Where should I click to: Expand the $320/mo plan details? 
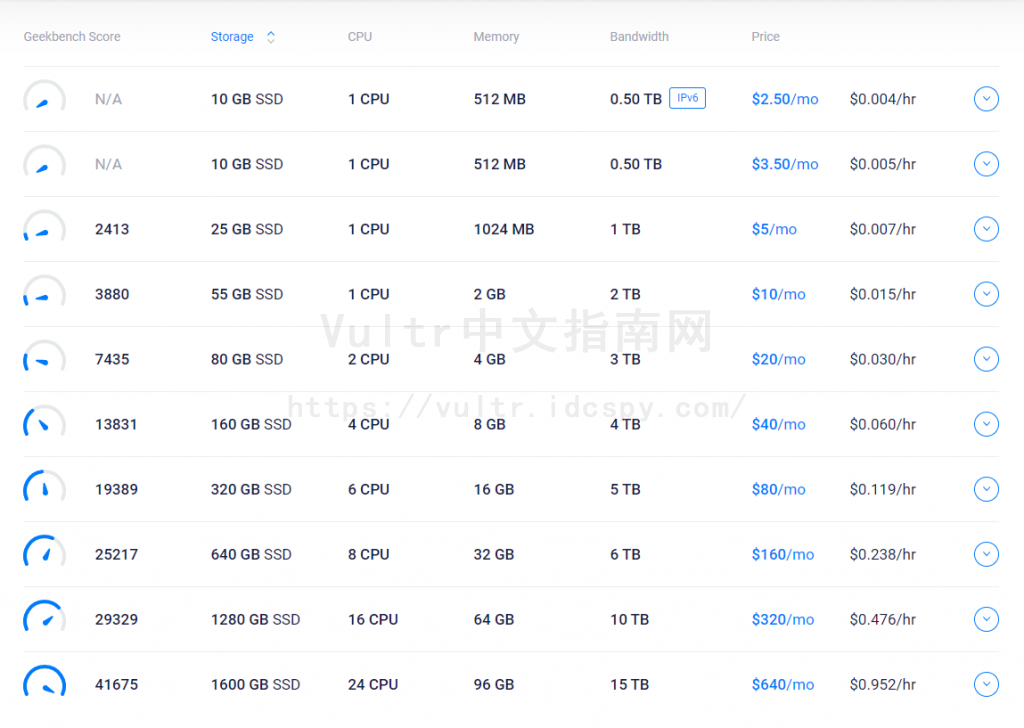click(x=986, y=619)
